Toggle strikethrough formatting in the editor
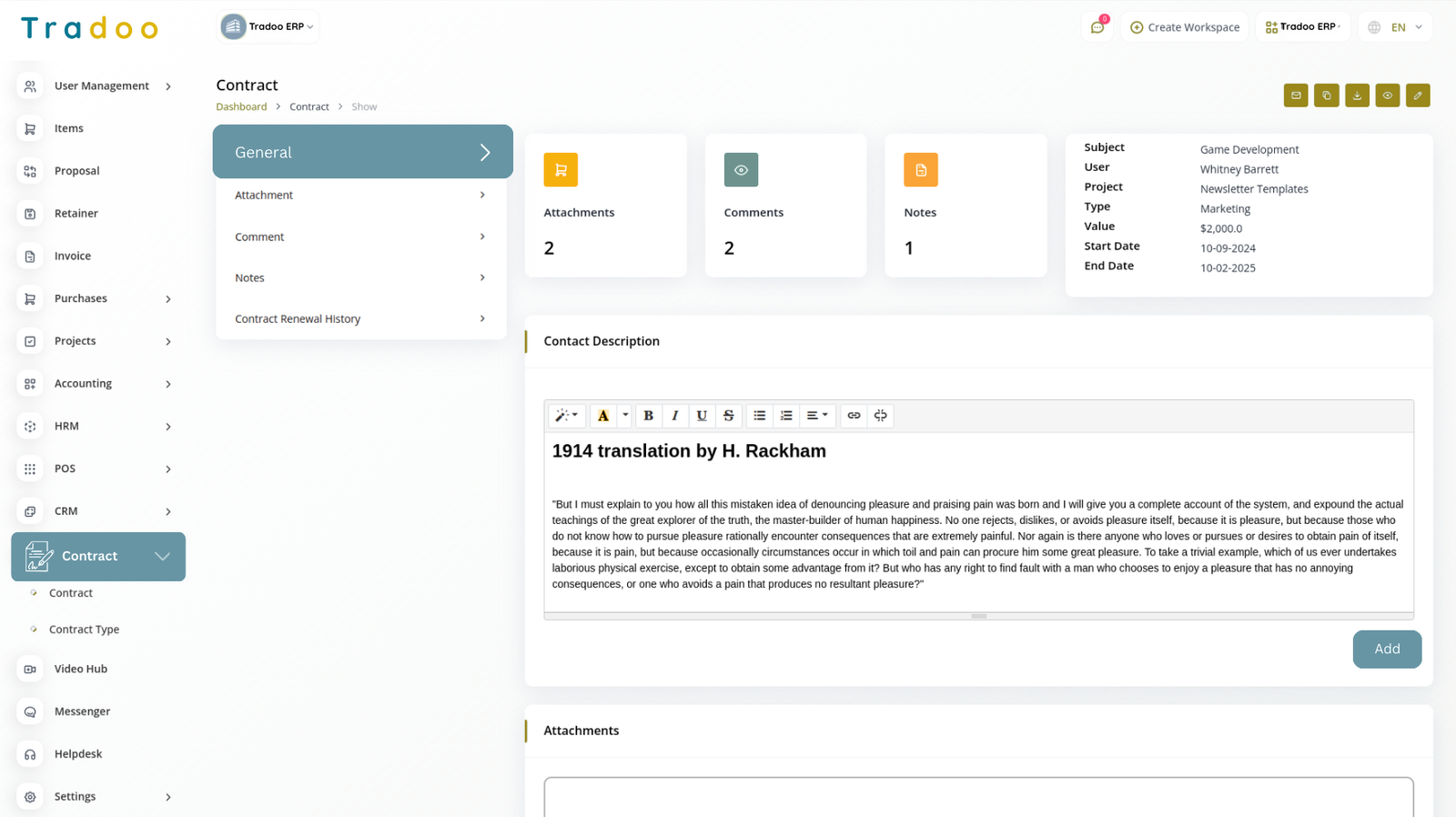This screenshot has height=817, width=1456. [x=728, y=416]
